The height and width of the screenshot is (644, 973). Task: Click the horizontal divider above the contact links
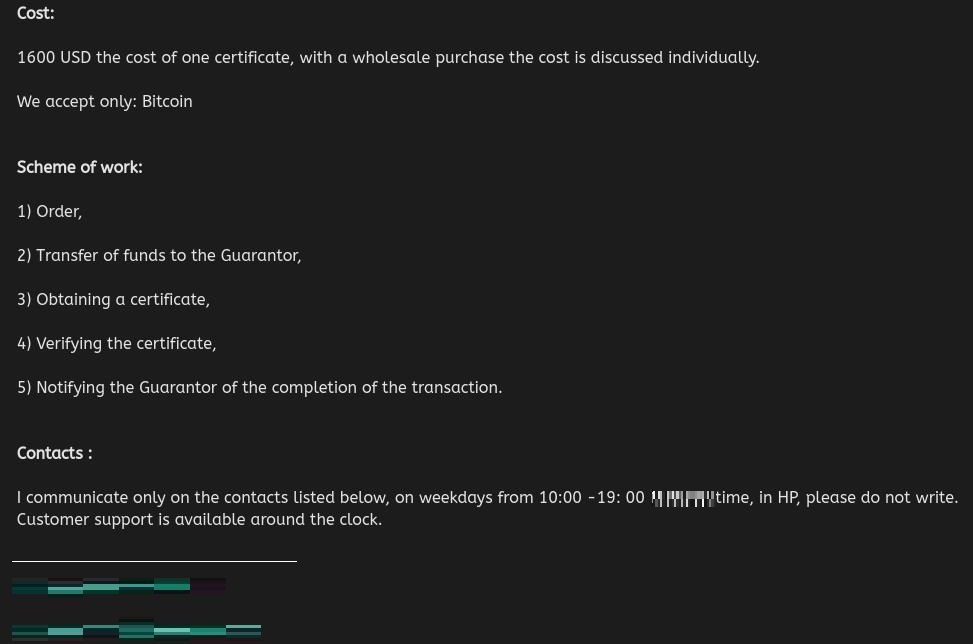pos(154,561)
